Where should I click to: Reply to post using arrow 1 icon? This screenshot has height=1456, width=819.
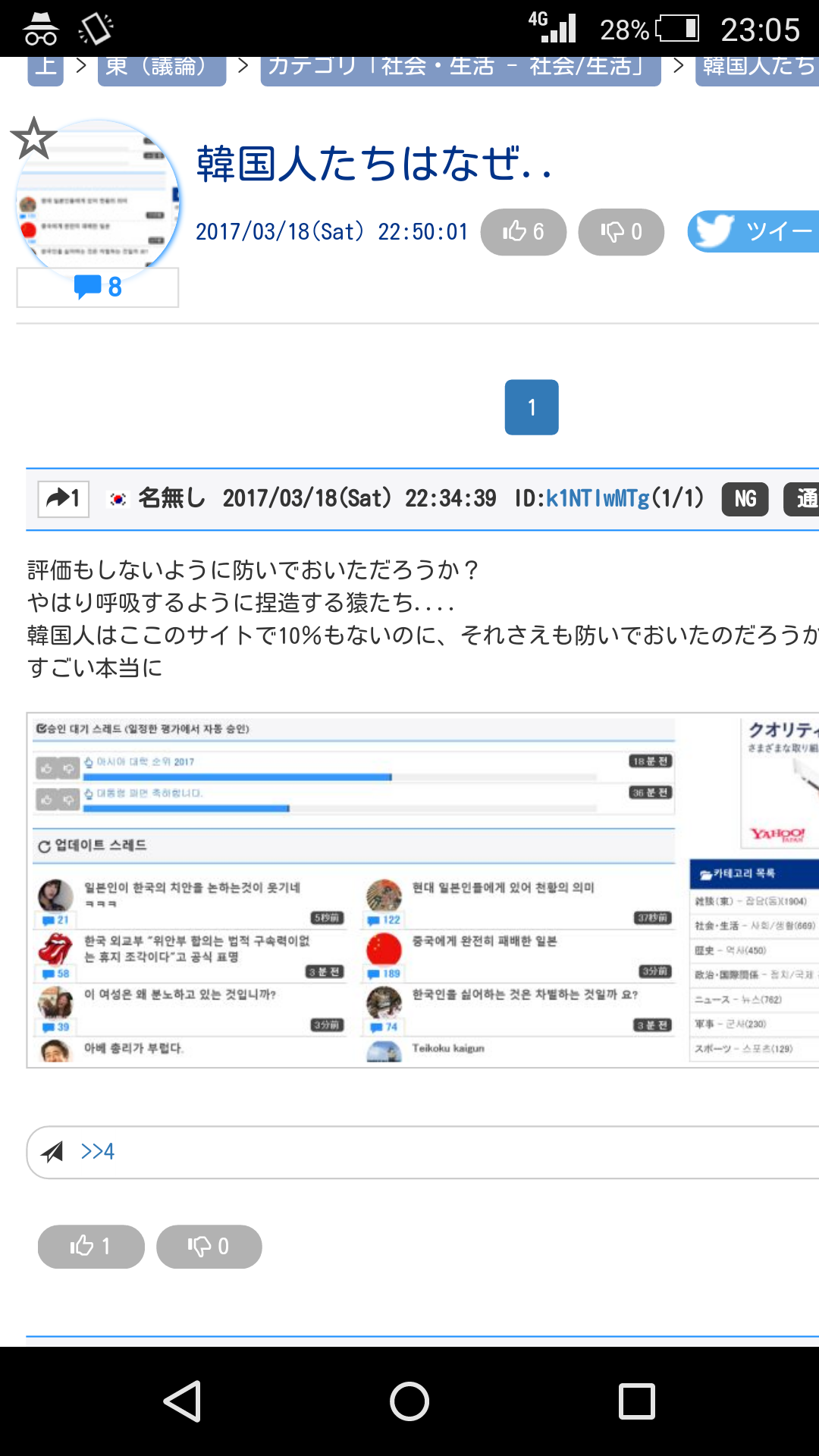coord(64,499)
